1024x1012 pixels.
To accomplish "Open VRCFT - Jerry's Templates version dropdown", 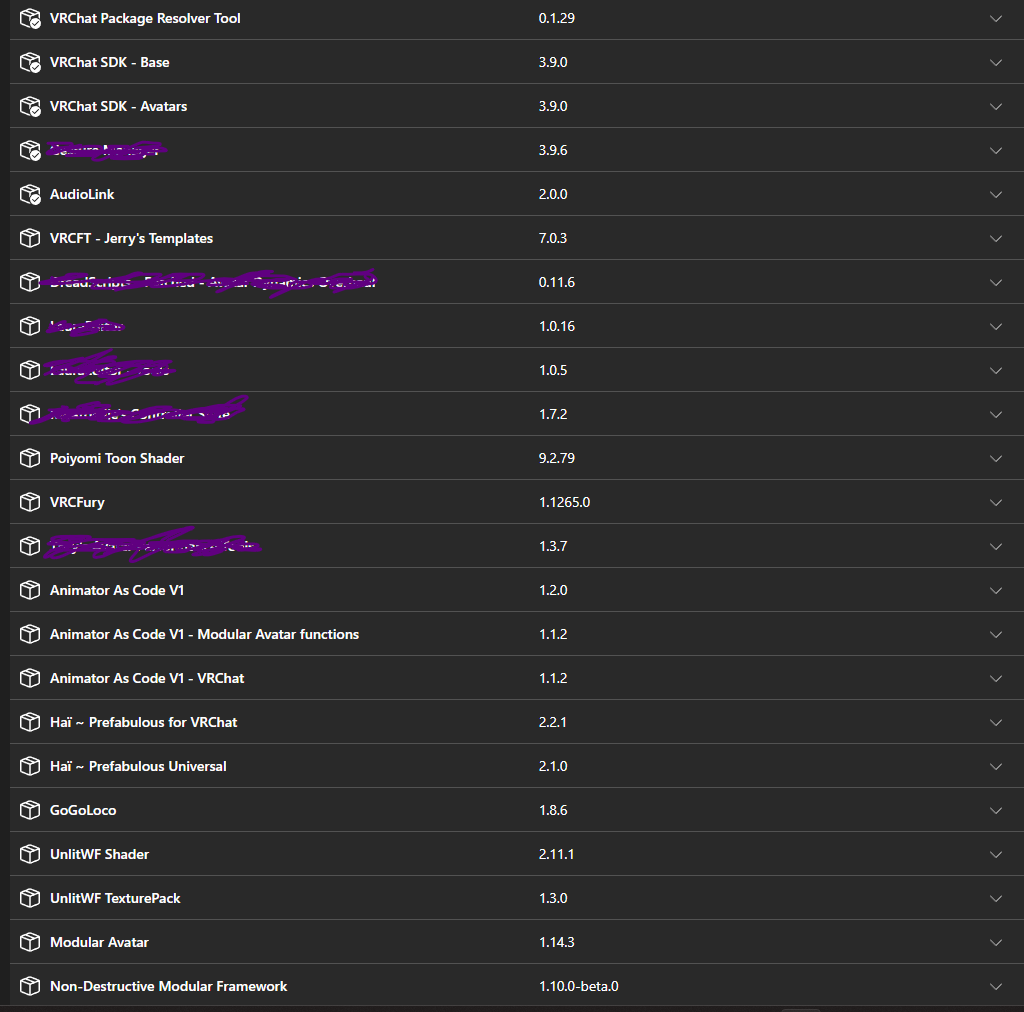I will click(x=996, y=238).
